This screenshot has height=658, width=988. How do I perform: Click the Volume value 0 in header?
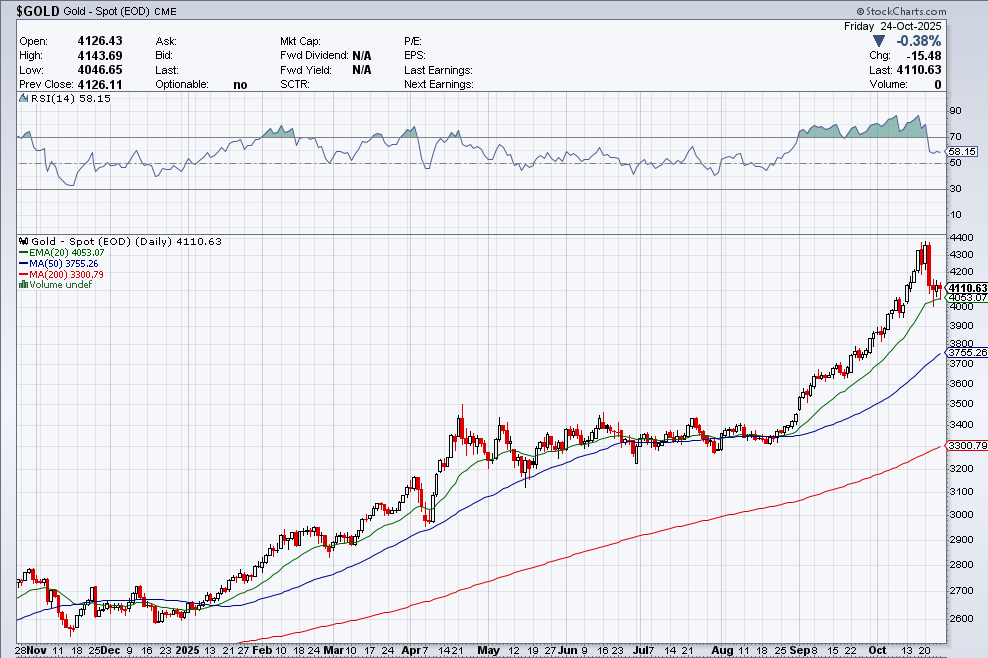pyautogui.click(x=938, y=84)
